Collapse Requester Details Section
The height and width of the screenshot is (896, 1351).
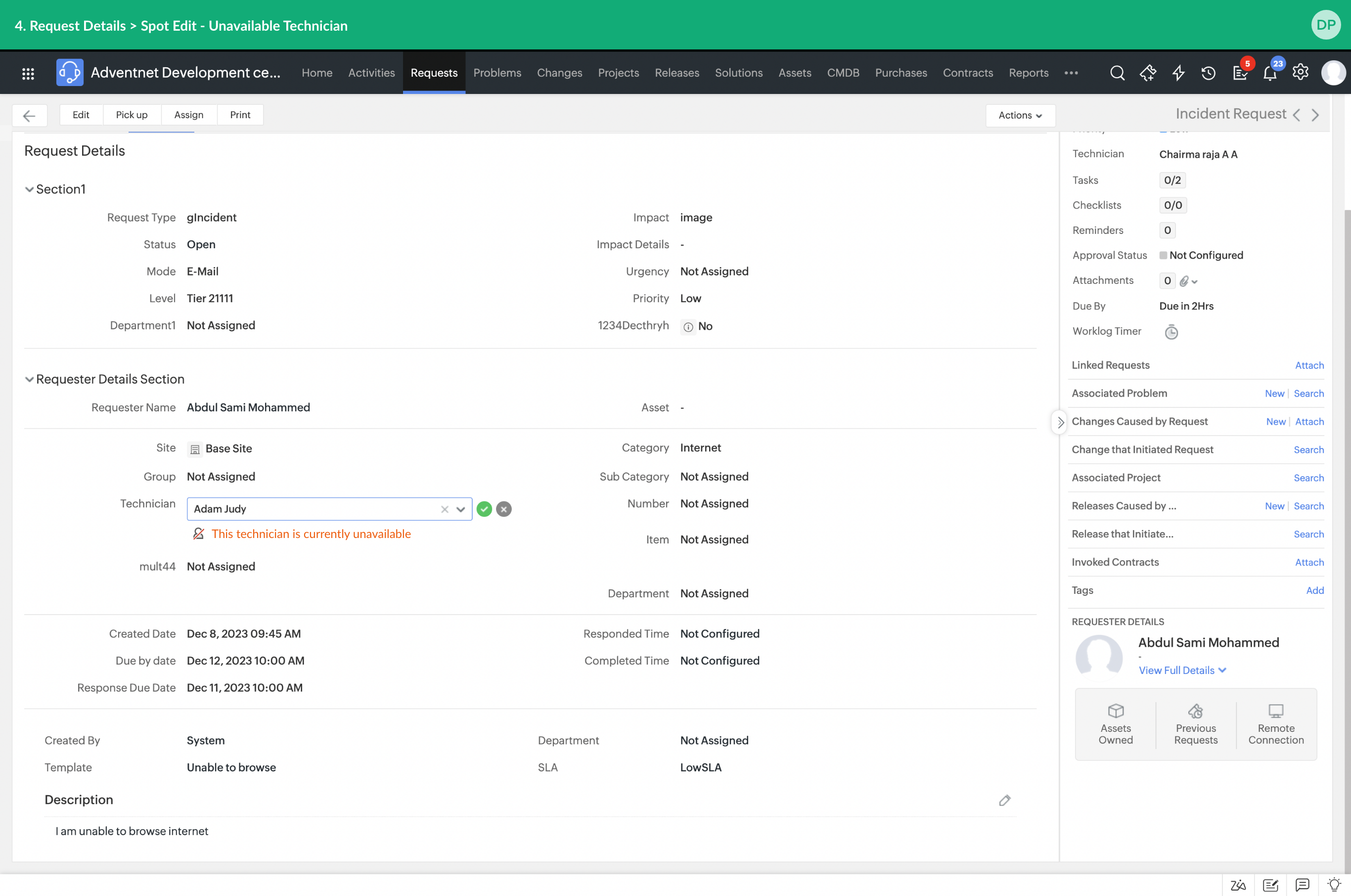click(29, 379)
